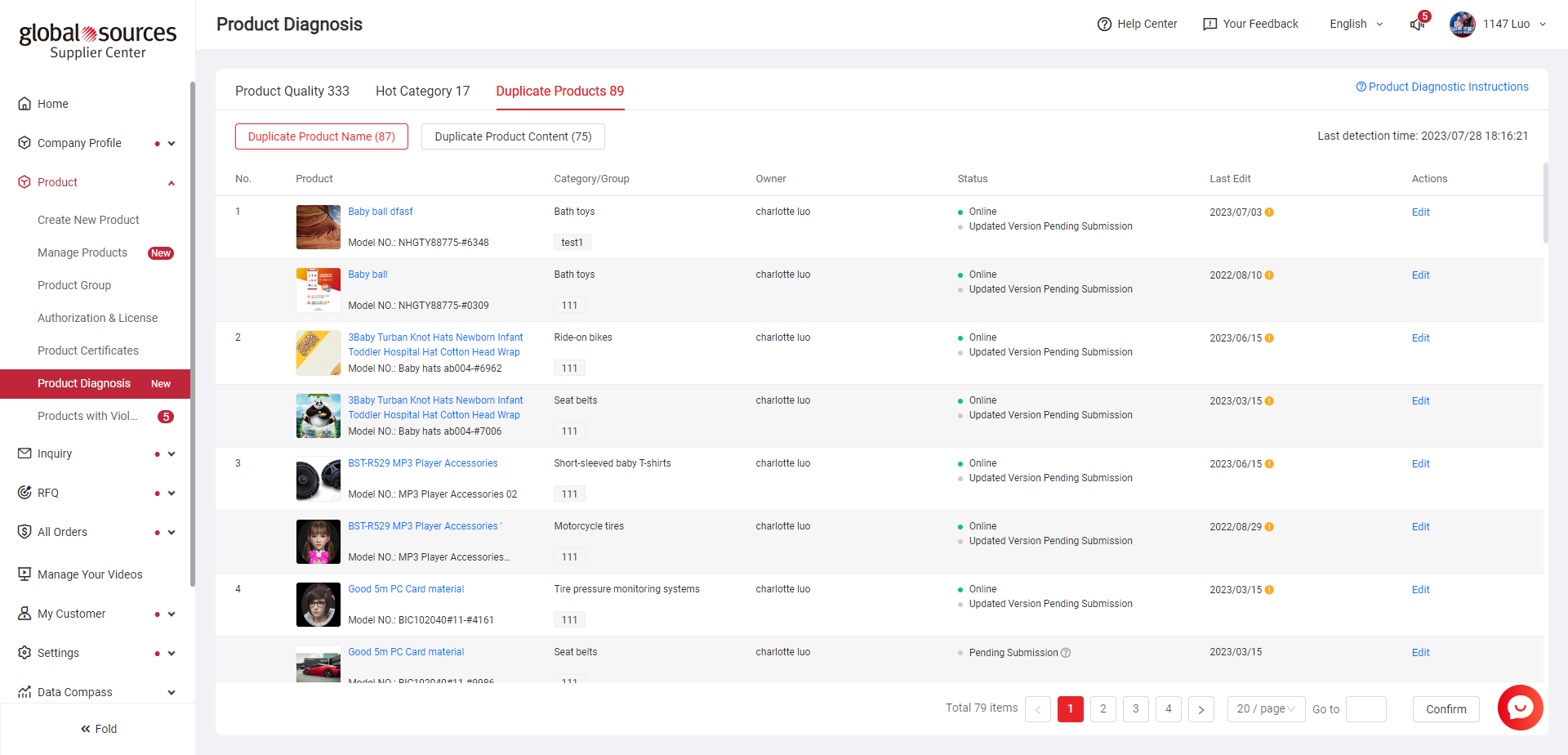
Task: Open the 20 / page size dropdown
Action: [x=1266, y=709]
